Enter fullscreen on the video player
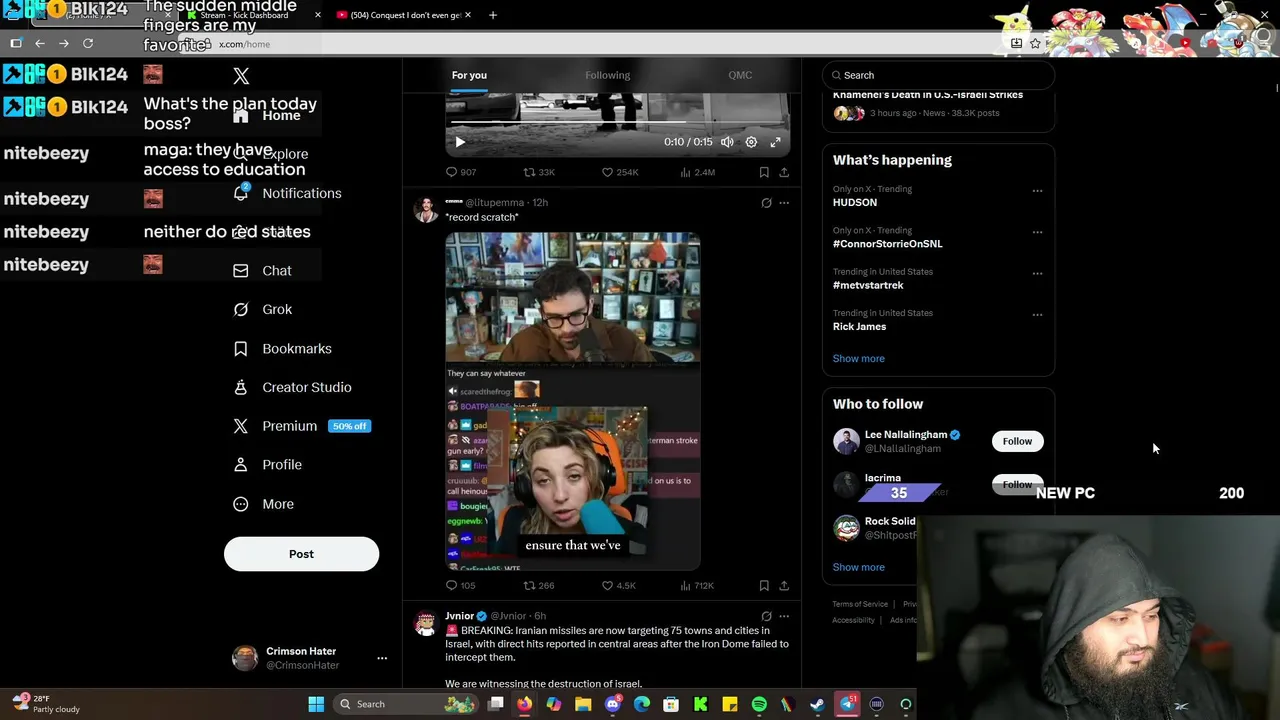Screen dimensions: 1280x720 click(x=775, y=142)
